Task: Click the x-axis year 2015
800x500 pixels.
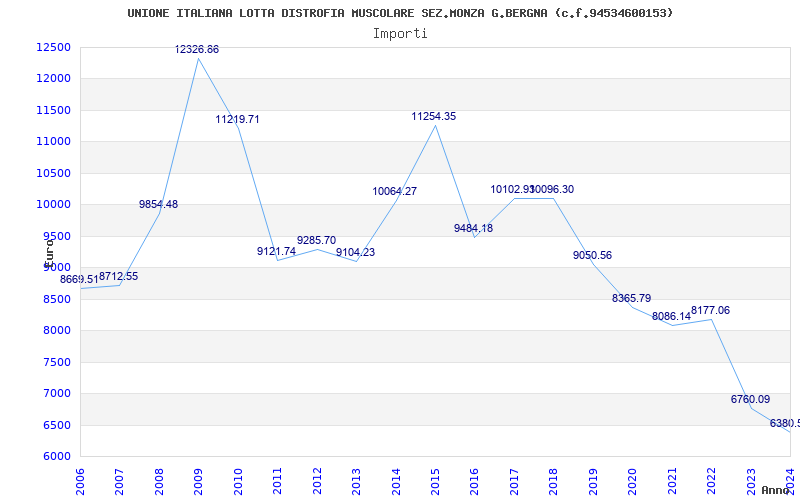Action: 435,482
